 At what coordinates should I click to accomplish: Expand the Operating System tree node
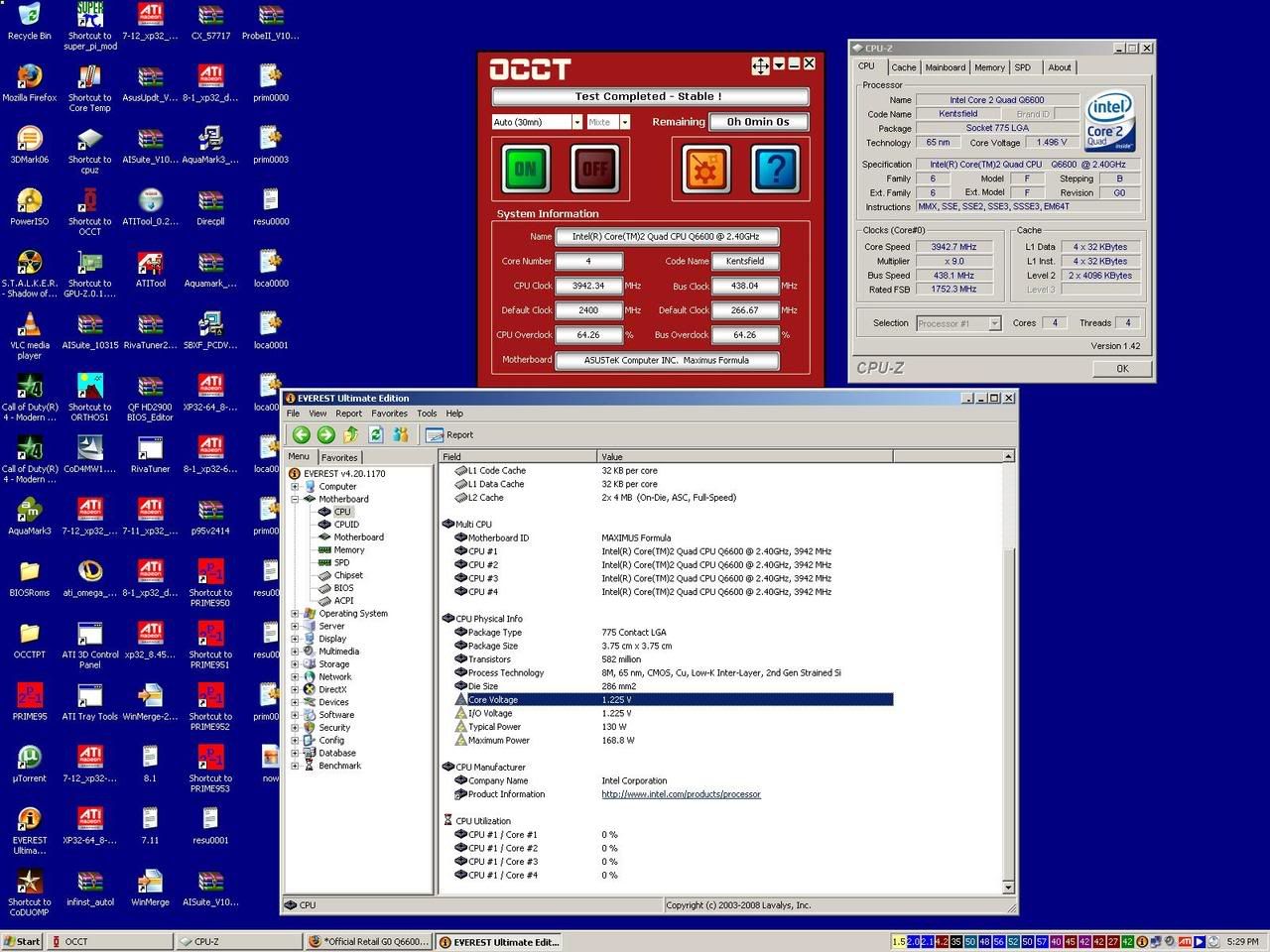(295, 614)
